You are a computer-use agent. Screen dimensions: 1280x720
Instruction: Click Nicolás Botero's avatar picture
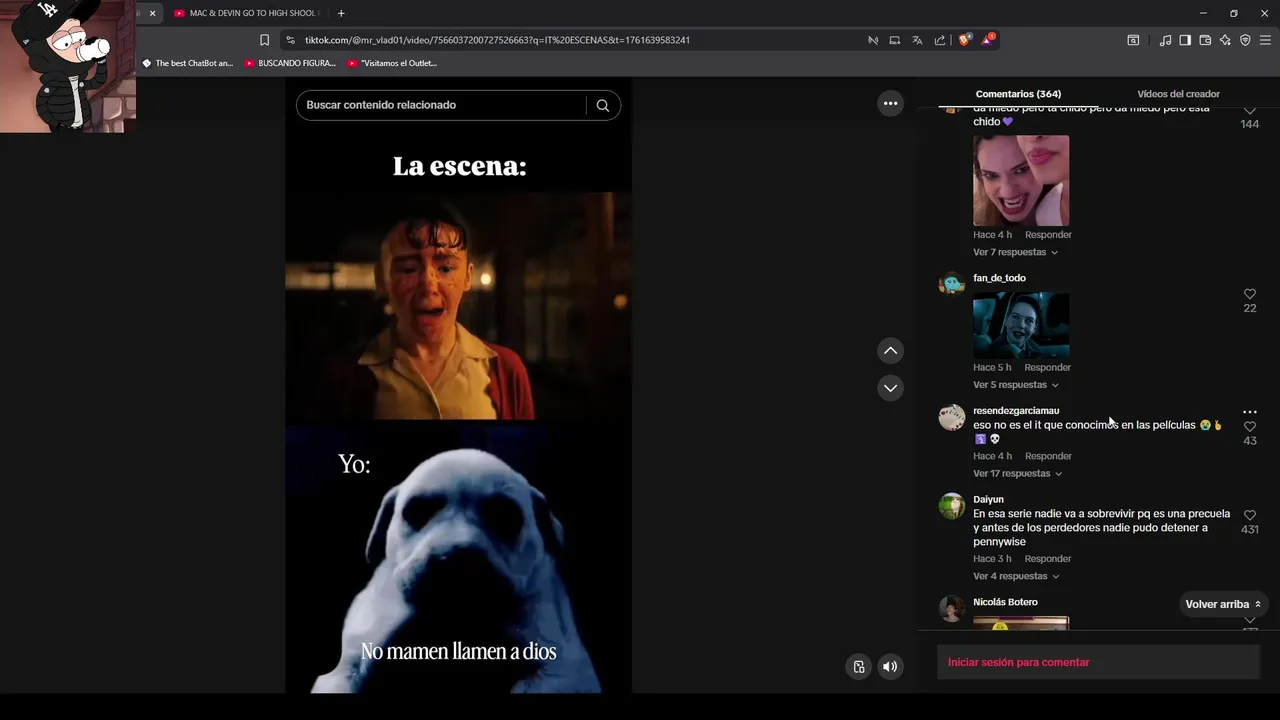point(952,608)
